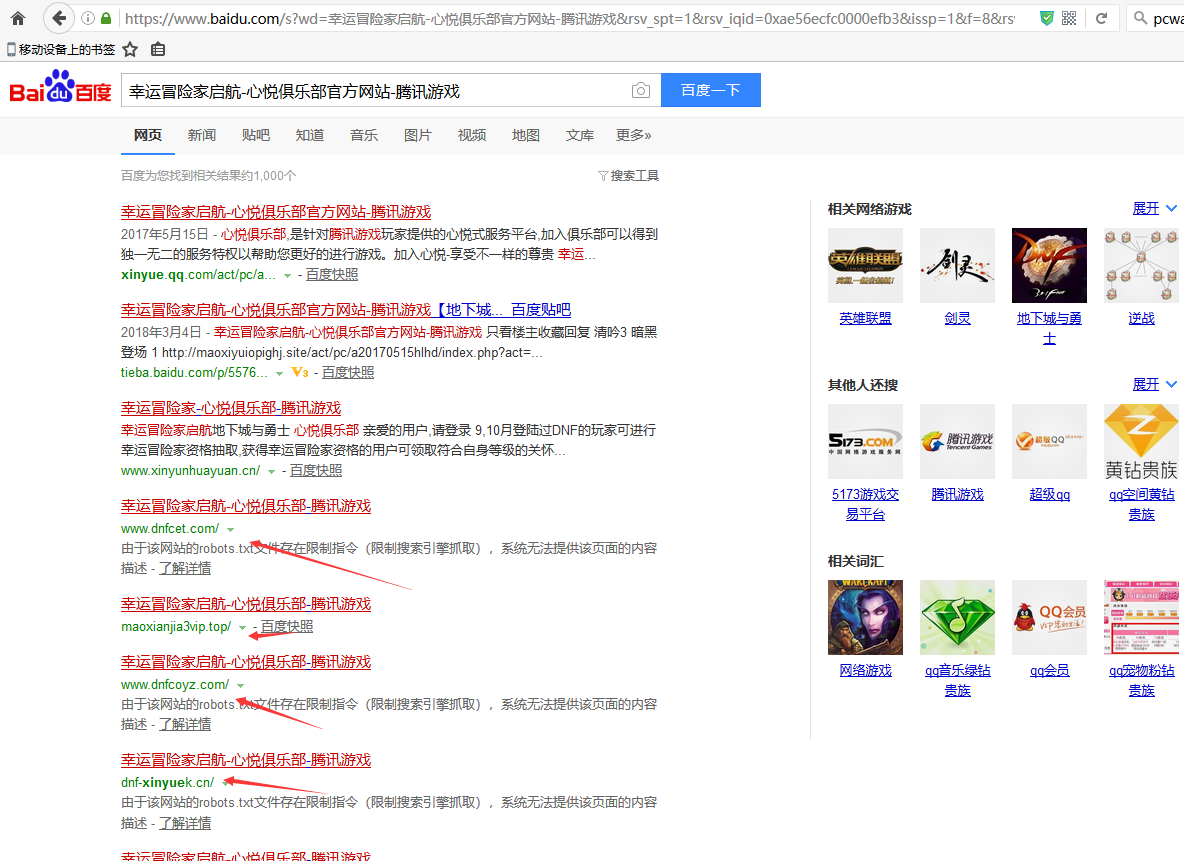The height and width of the screenshot is (861, 1184).
Task: Click the green shield security icon
Action: (1047, 18)
